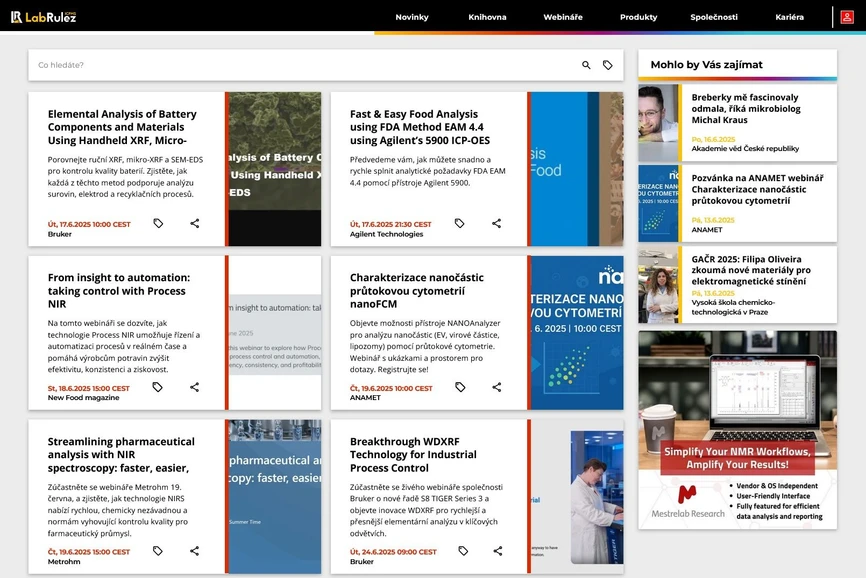Open the Kariéra menu

789,17
